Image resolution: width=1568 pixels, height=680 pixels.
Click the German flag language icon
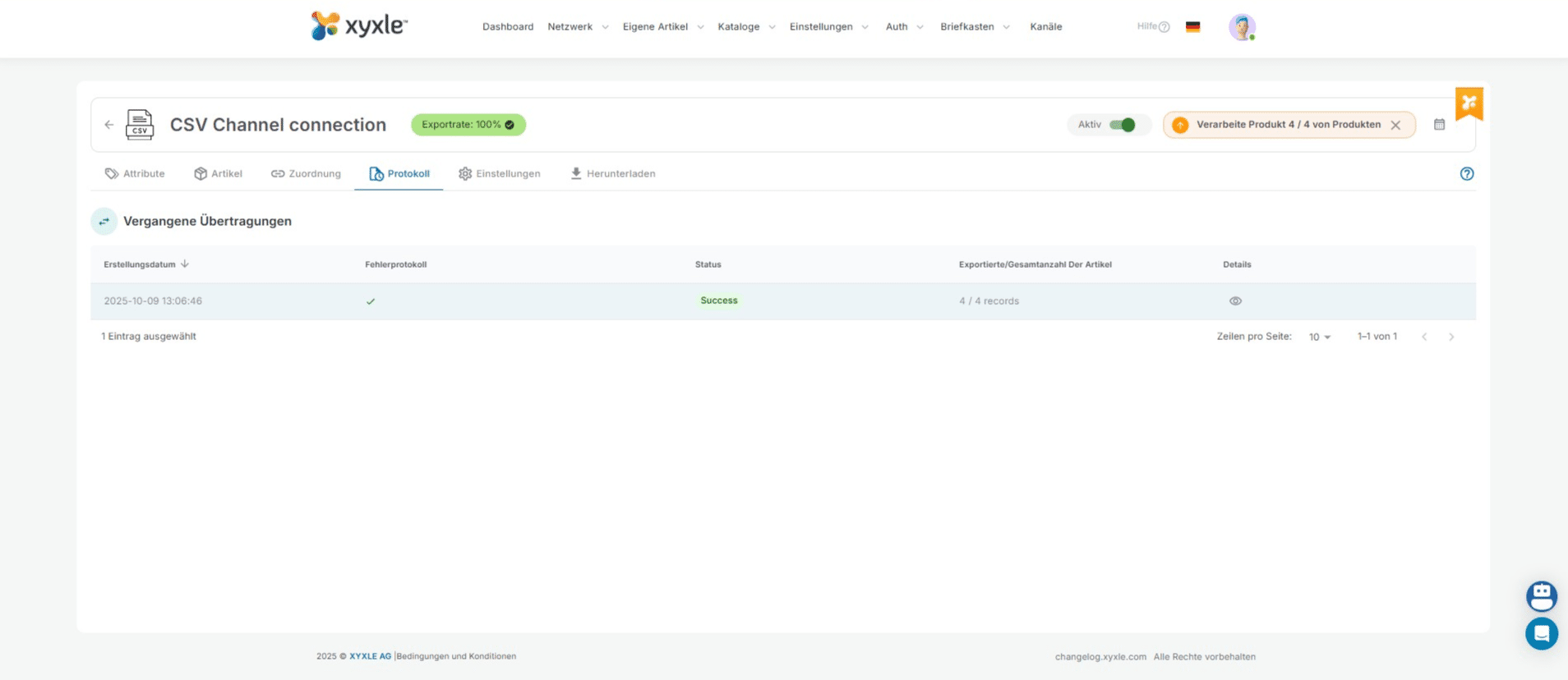coord(1192,27)
